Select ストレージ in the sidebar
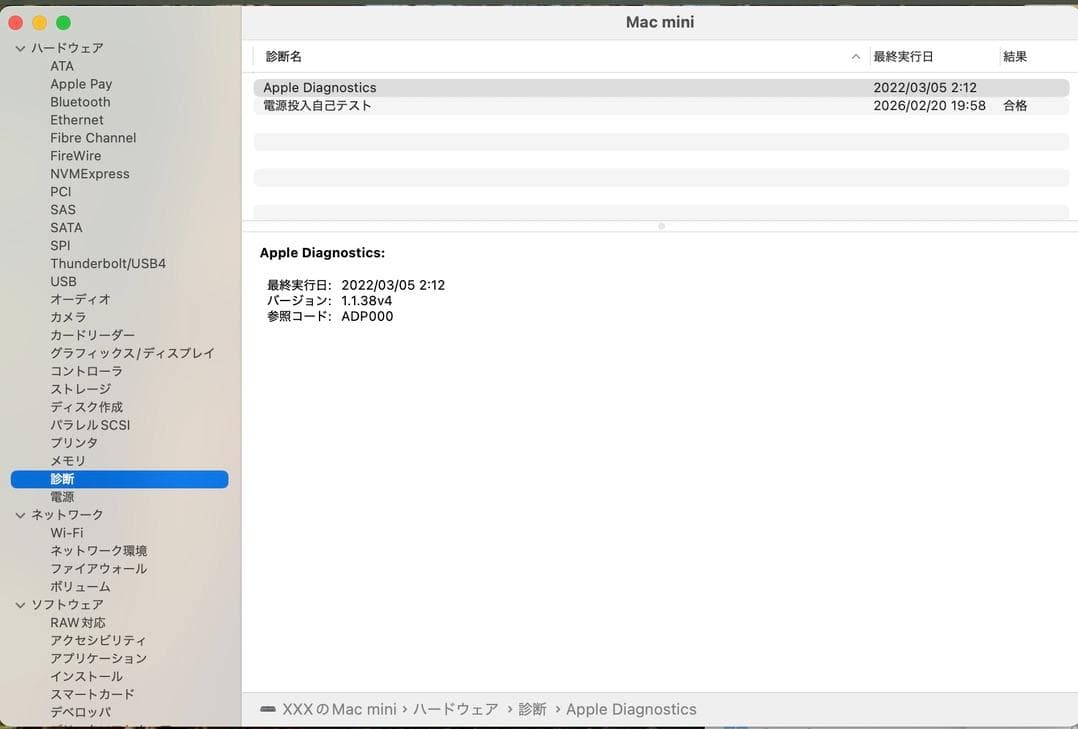 tap(80, 389)
